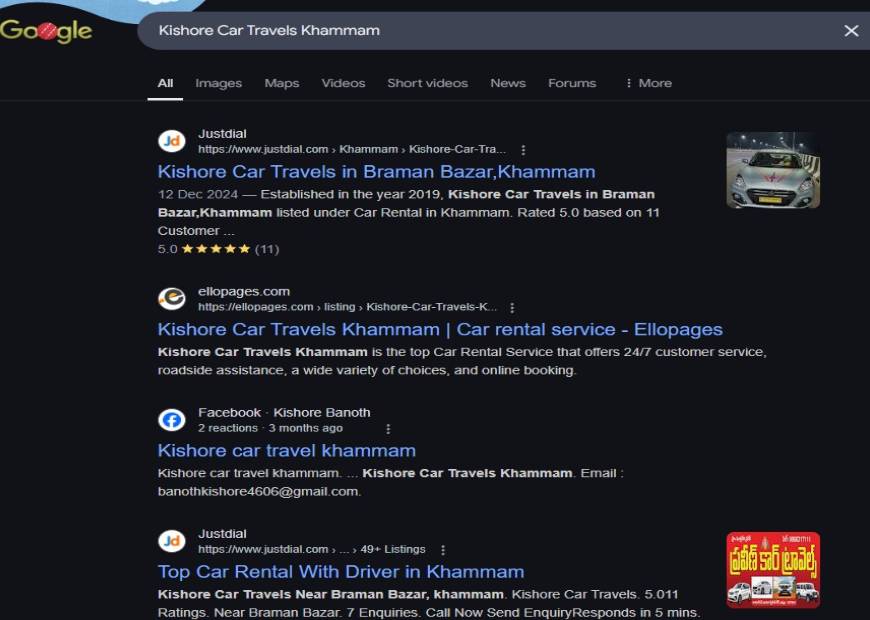Click the Justdial site name of first result
The width and height of the screenshot is (870, 620).
tap(222, 134)
